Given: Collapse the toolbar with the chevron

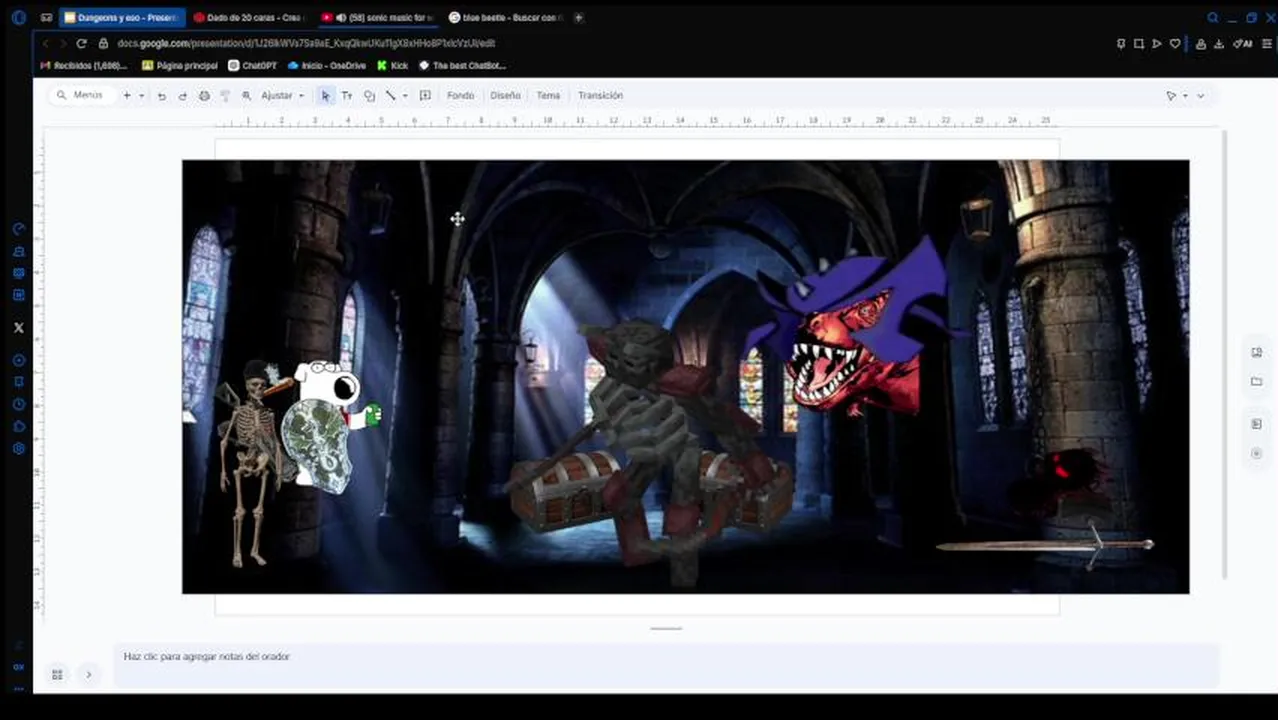Looking at the screenshot, I should [1200, 96].
